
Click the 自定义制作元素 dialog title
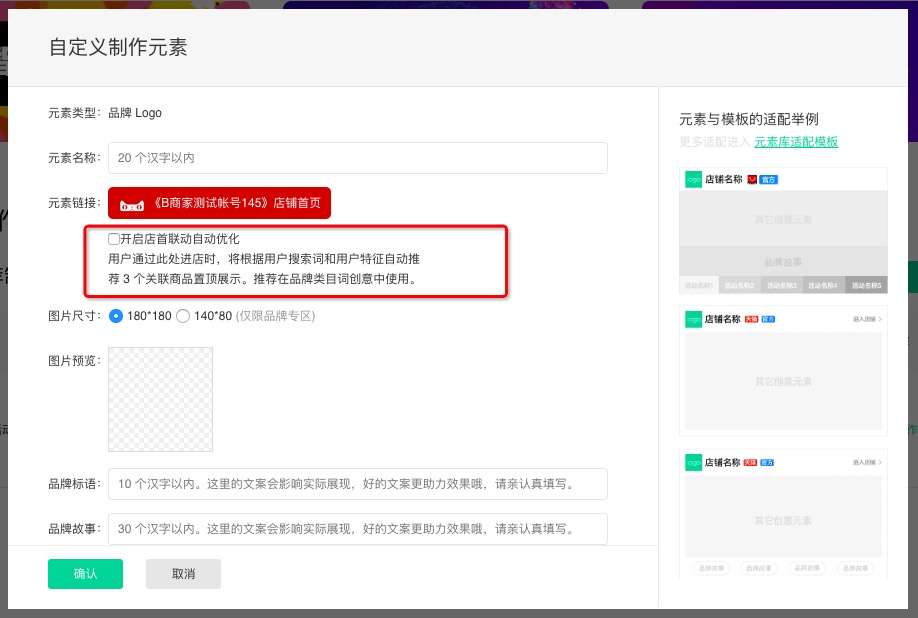pyautogui.click(x=118, y=47)
